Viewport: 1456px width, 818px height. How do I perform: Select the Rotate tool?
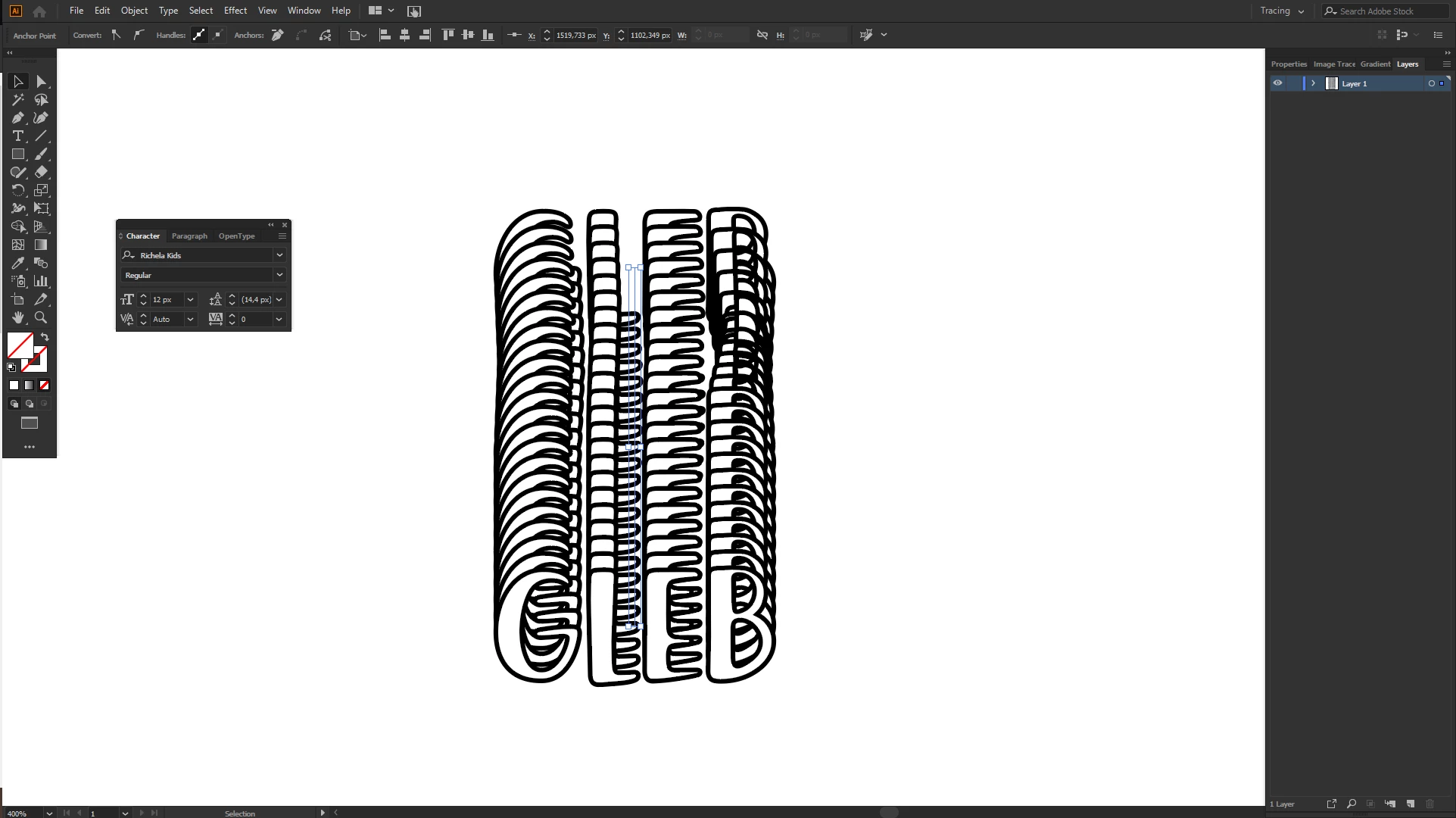[x=17, y=191]
